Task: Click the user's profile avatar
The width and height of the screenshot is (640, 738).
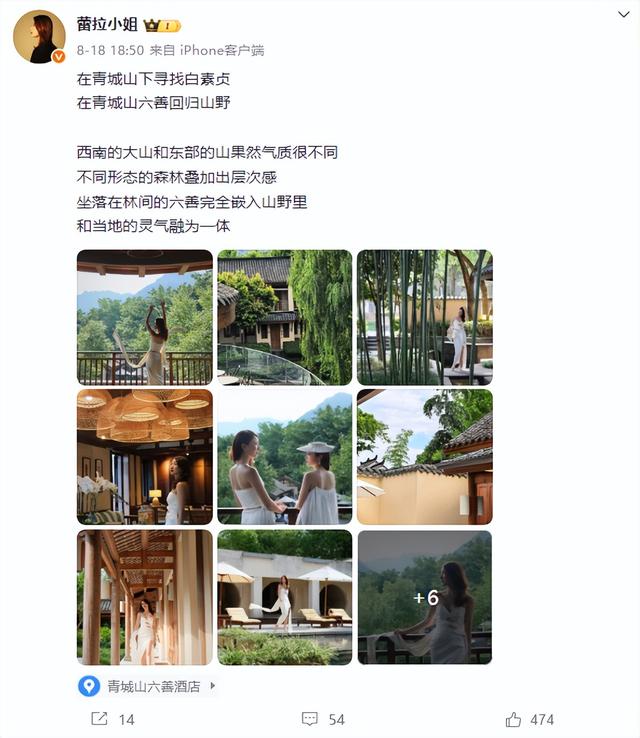Action: pyautogui.click(x=39, y=37)
